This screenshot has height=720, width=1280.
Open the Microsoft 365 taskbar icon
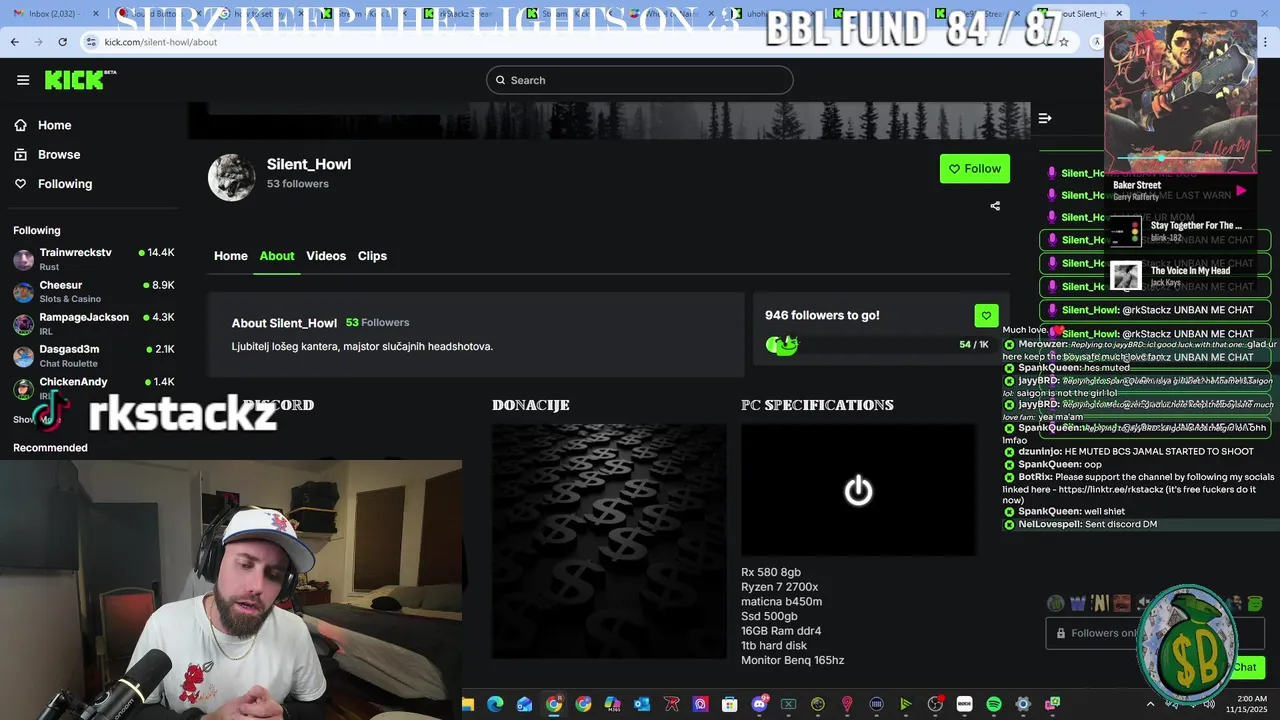(x=613, y=704)
